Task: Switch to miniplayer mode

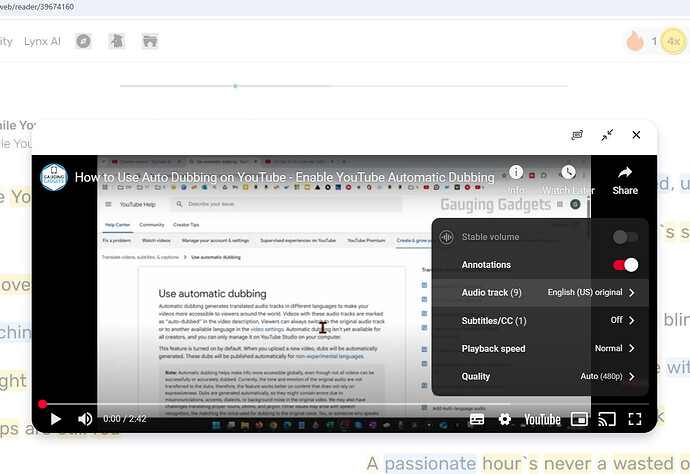Action: [x=579, y=419]
